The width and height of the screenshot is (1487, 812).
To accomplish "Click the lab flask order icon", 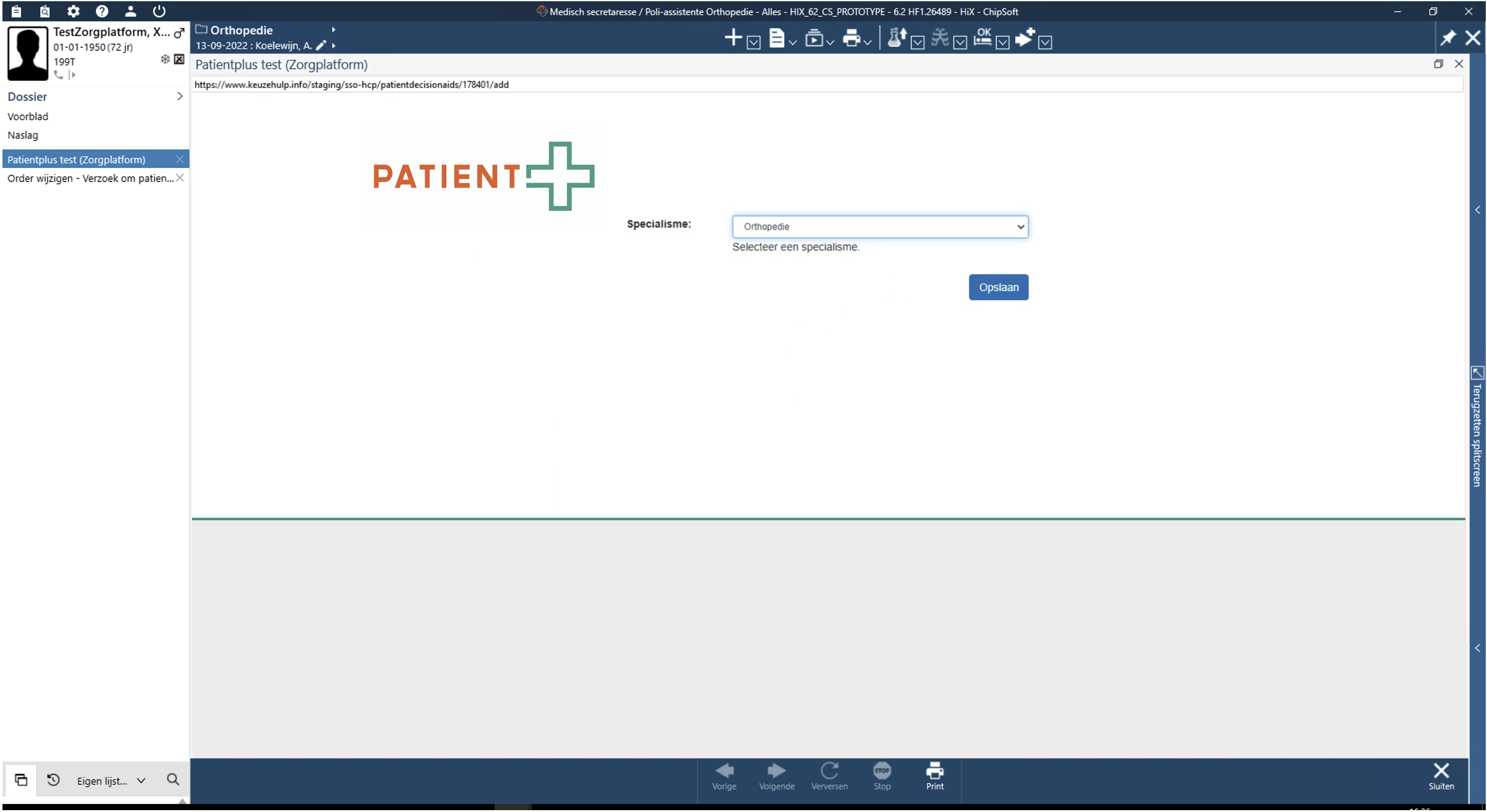I will [x=897, y=39].
